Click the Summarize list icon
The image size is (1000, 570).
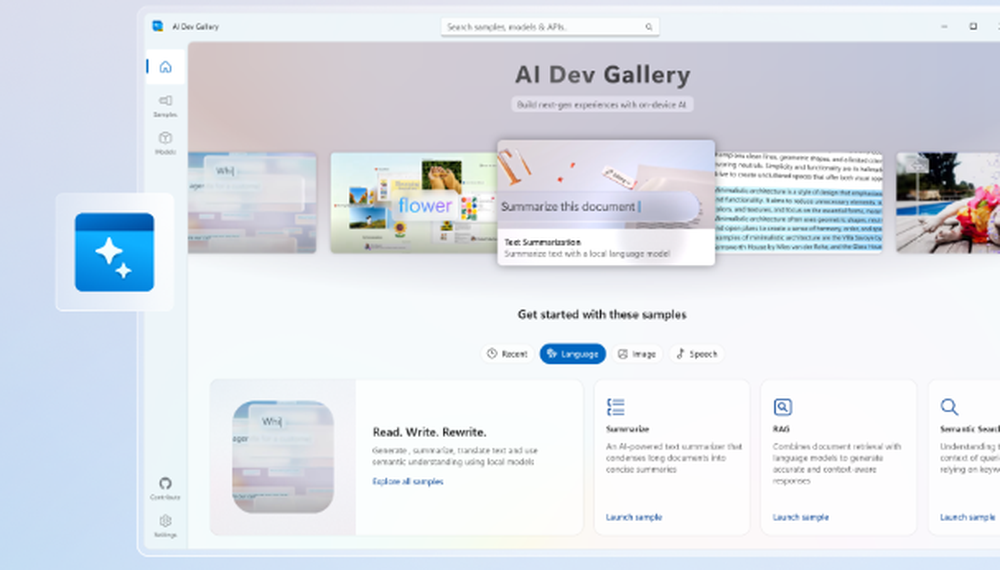615,407
